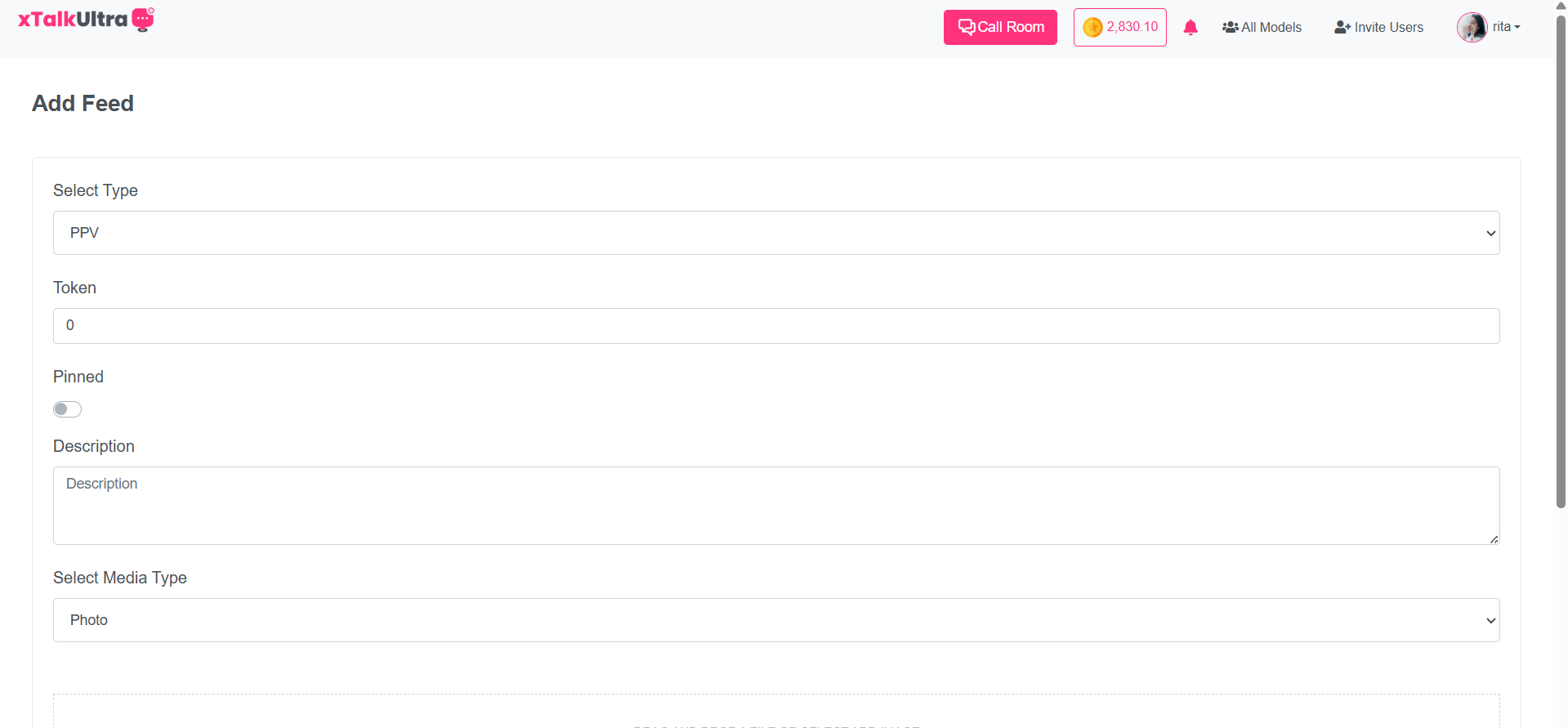1568x728 pixels.
Task: Click the Description textarea resize handle
Action: click(1494, 538)
